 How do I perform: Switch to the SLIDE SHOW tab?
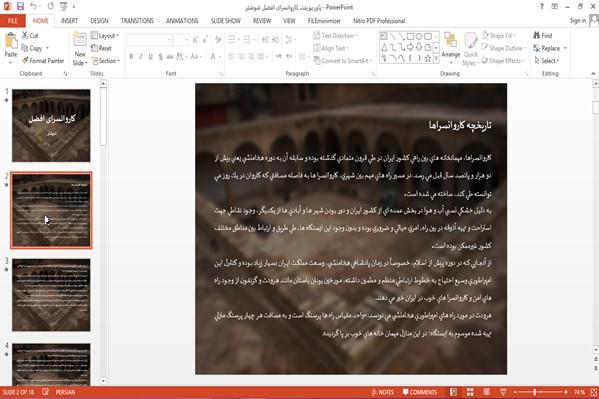click(226, 21)
